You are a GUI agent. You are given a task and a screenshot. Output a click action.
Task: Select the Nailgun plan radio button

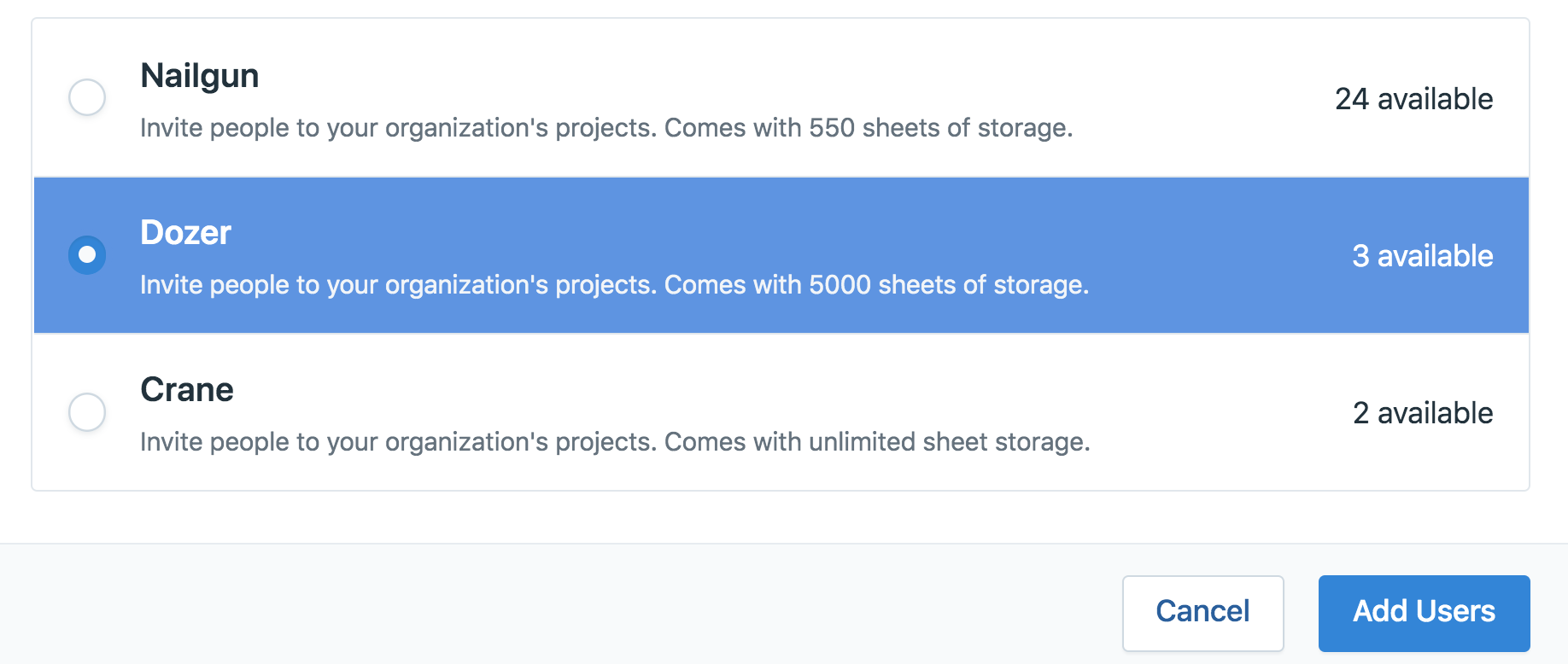86,97
